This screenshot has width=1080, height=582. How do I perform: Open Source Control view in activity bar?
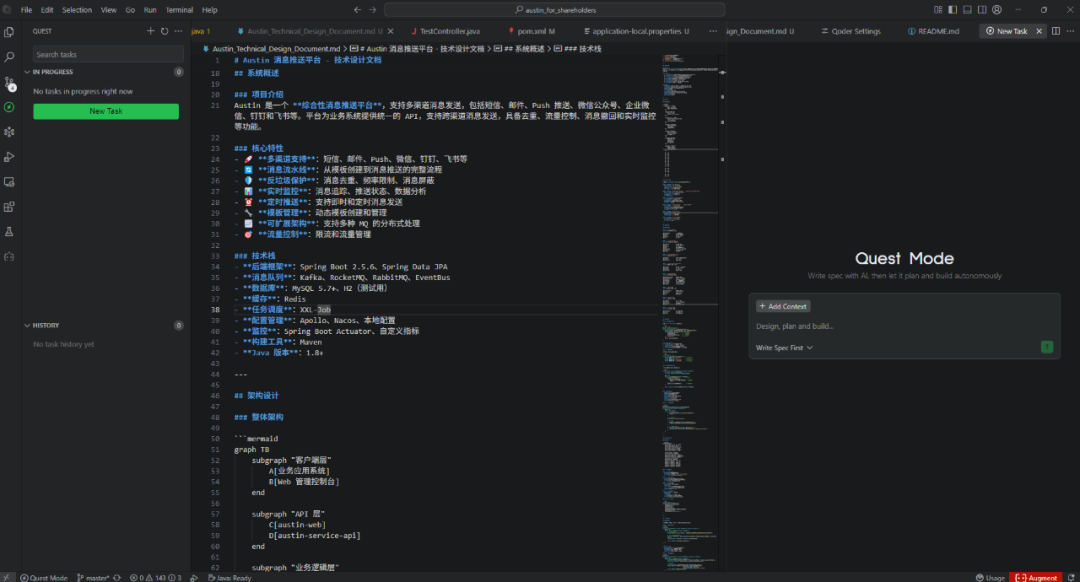9,83
